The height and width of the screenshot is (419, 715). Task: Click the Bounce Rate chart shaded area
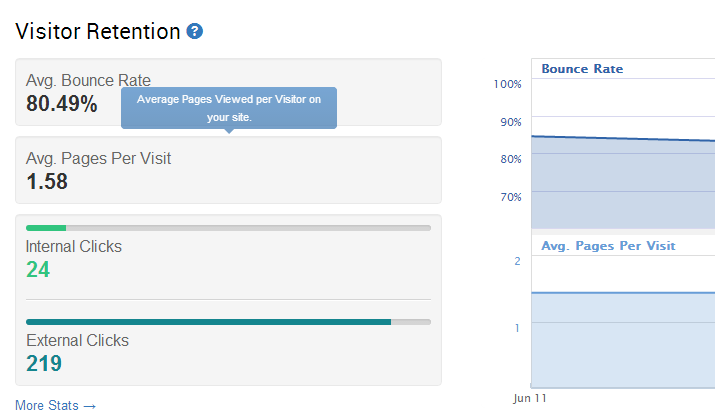(x=623, y=183)
